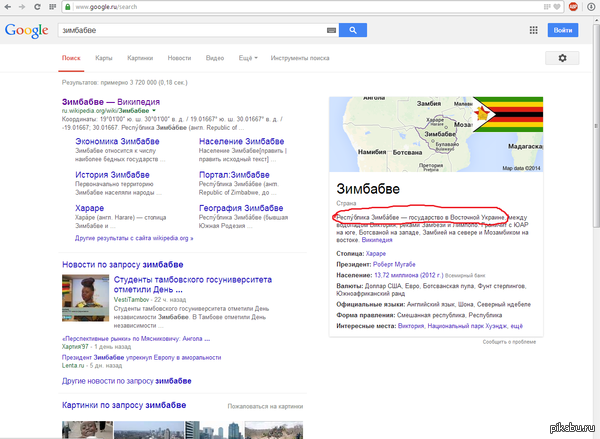Click the news thumbnail for the Tambov students story
The height and width of the screenshot is (439, 600).
[x=79, y=298]
